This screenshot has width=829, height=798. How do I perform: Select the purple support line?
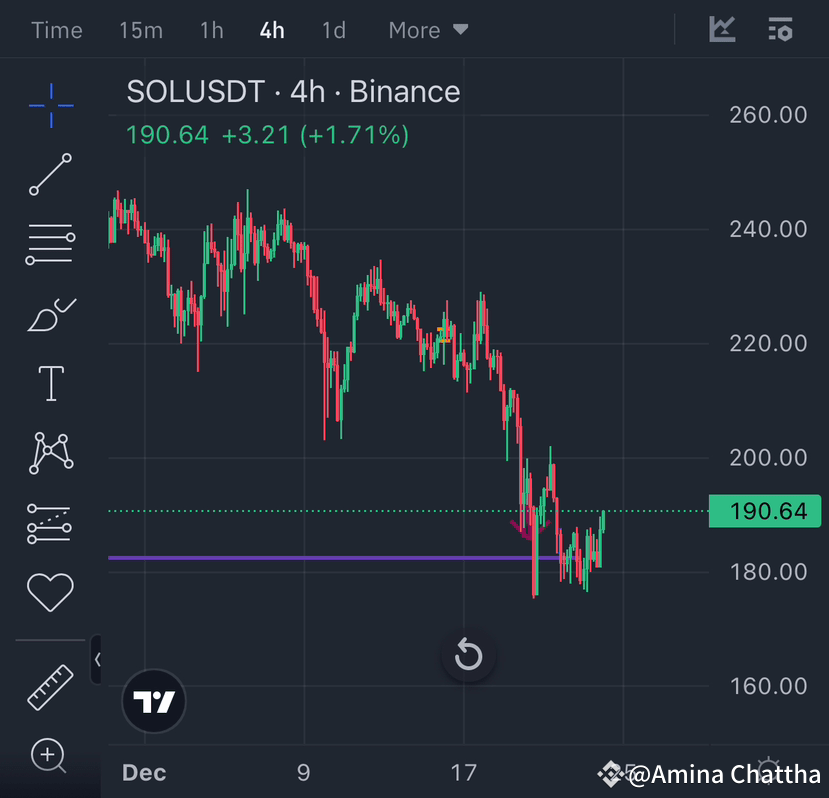point(300,557)
